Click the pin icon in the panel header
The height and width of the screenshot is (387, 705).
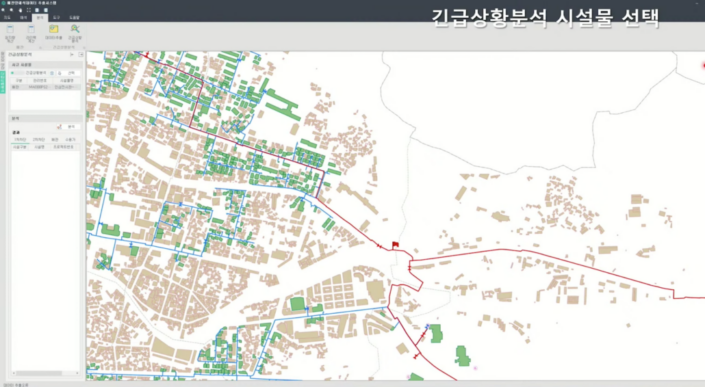71,54
